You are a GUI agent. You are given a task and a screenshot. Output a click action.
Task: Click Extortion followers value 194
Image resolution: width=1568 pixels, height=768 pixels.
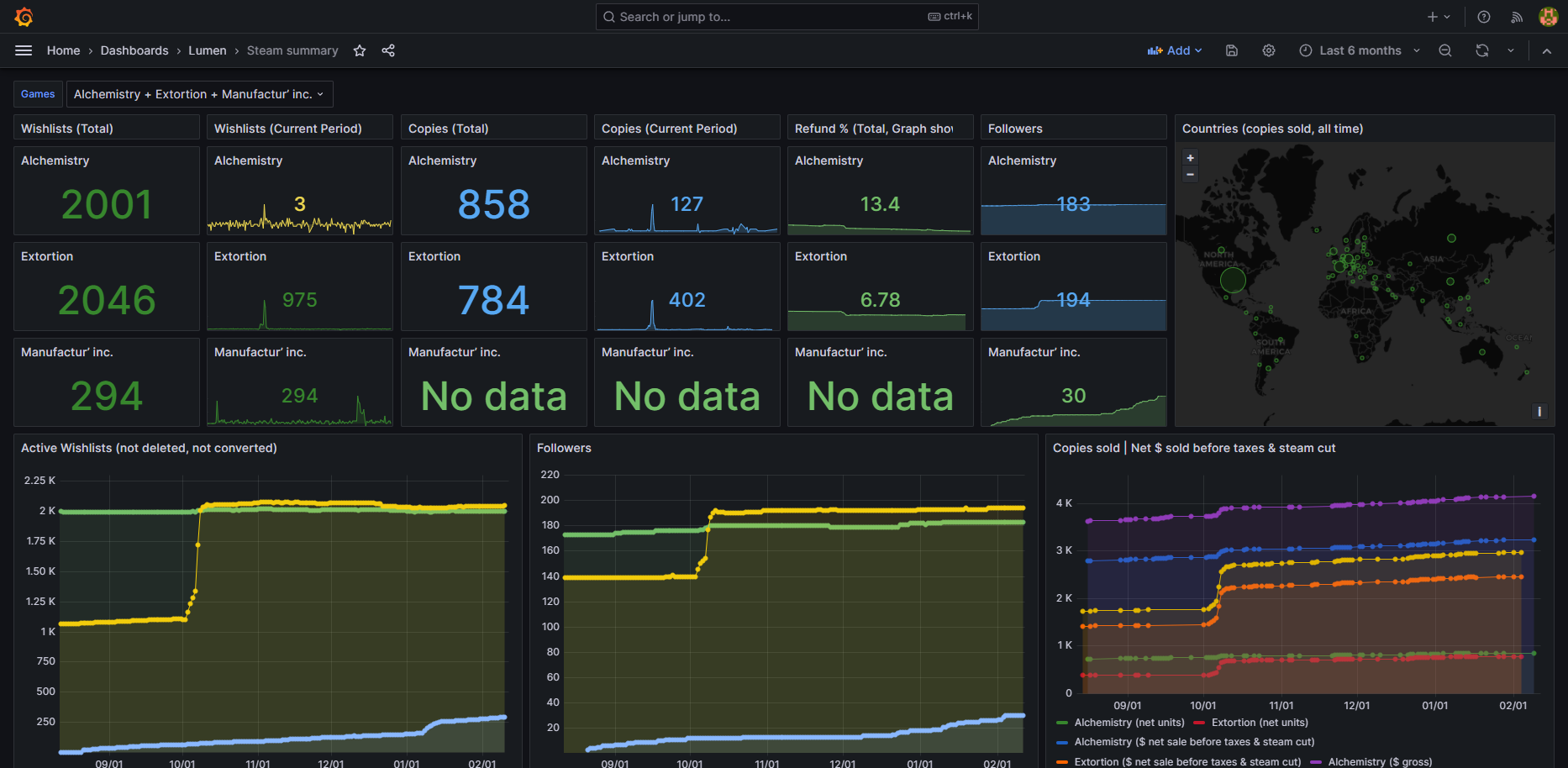click(x=1073, y=300)
